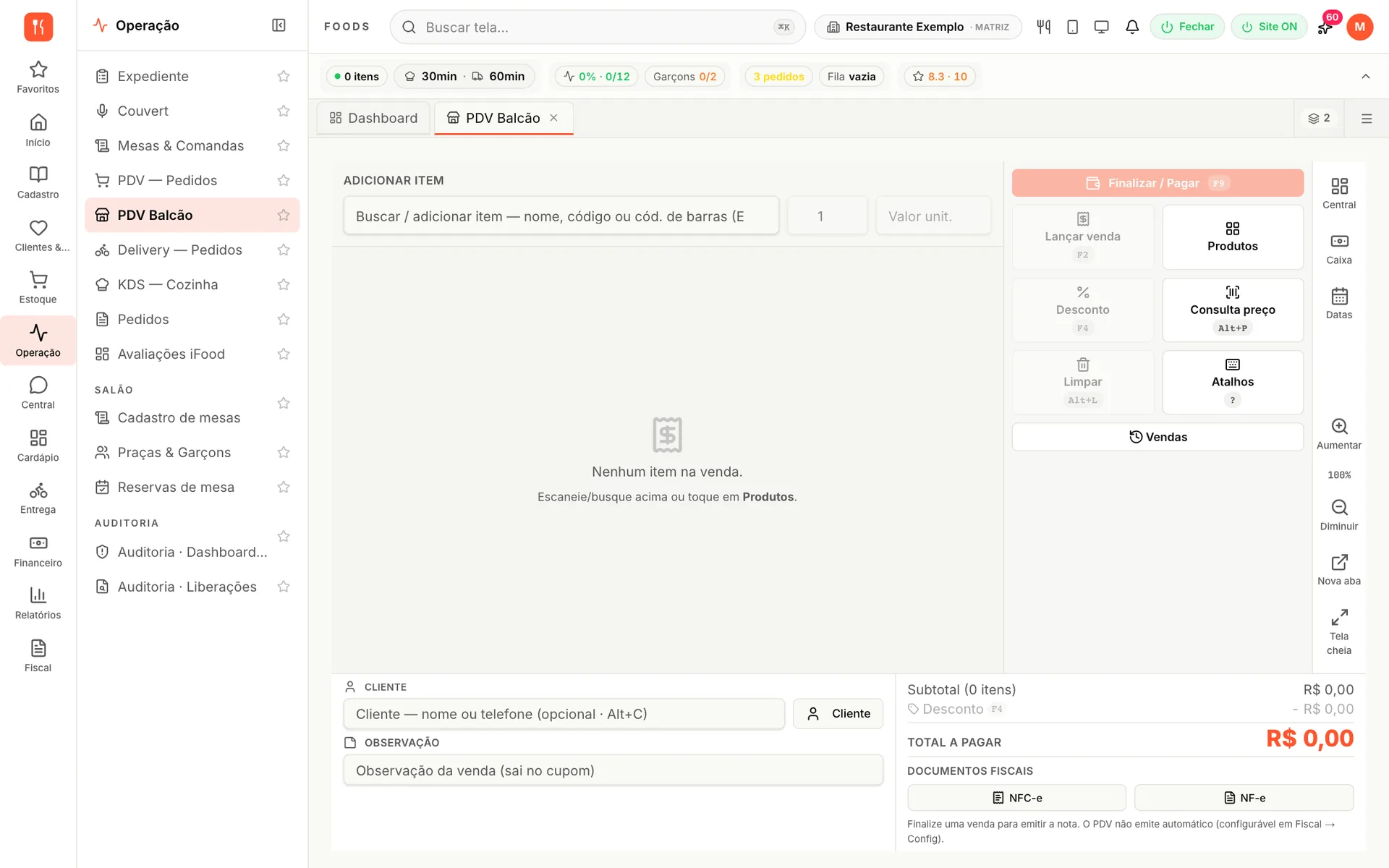The height and width of the screenshot is (868, 1389).
Task: Open Financeiro in the left rail
Action: point(38,551)
